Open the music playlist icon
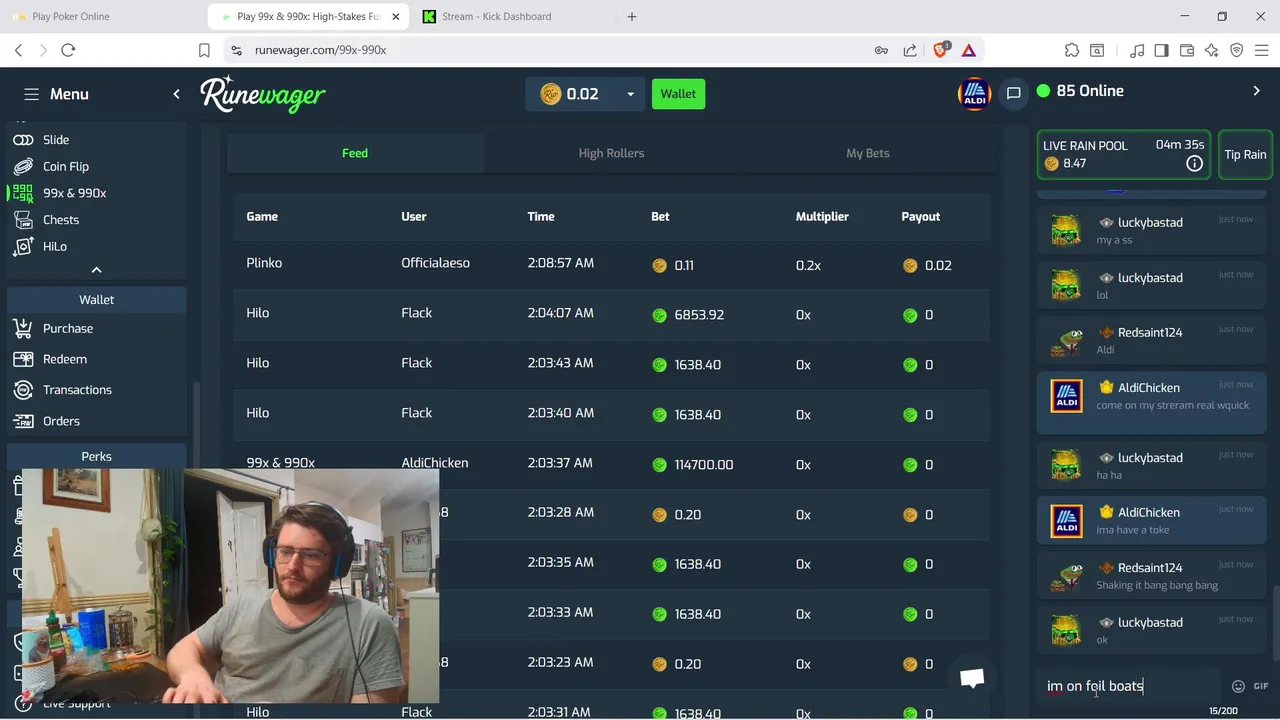 coord(1137,50)
